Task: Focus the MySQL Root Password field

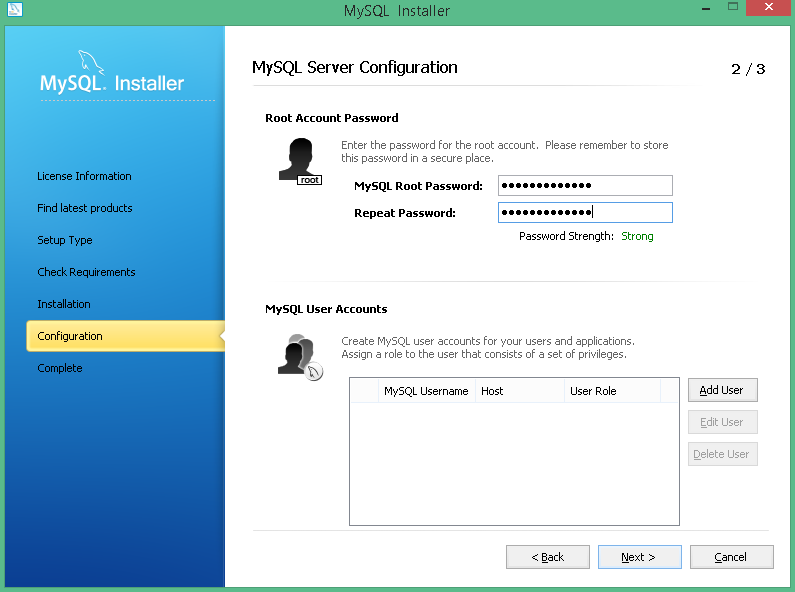Action: (585, 186)
